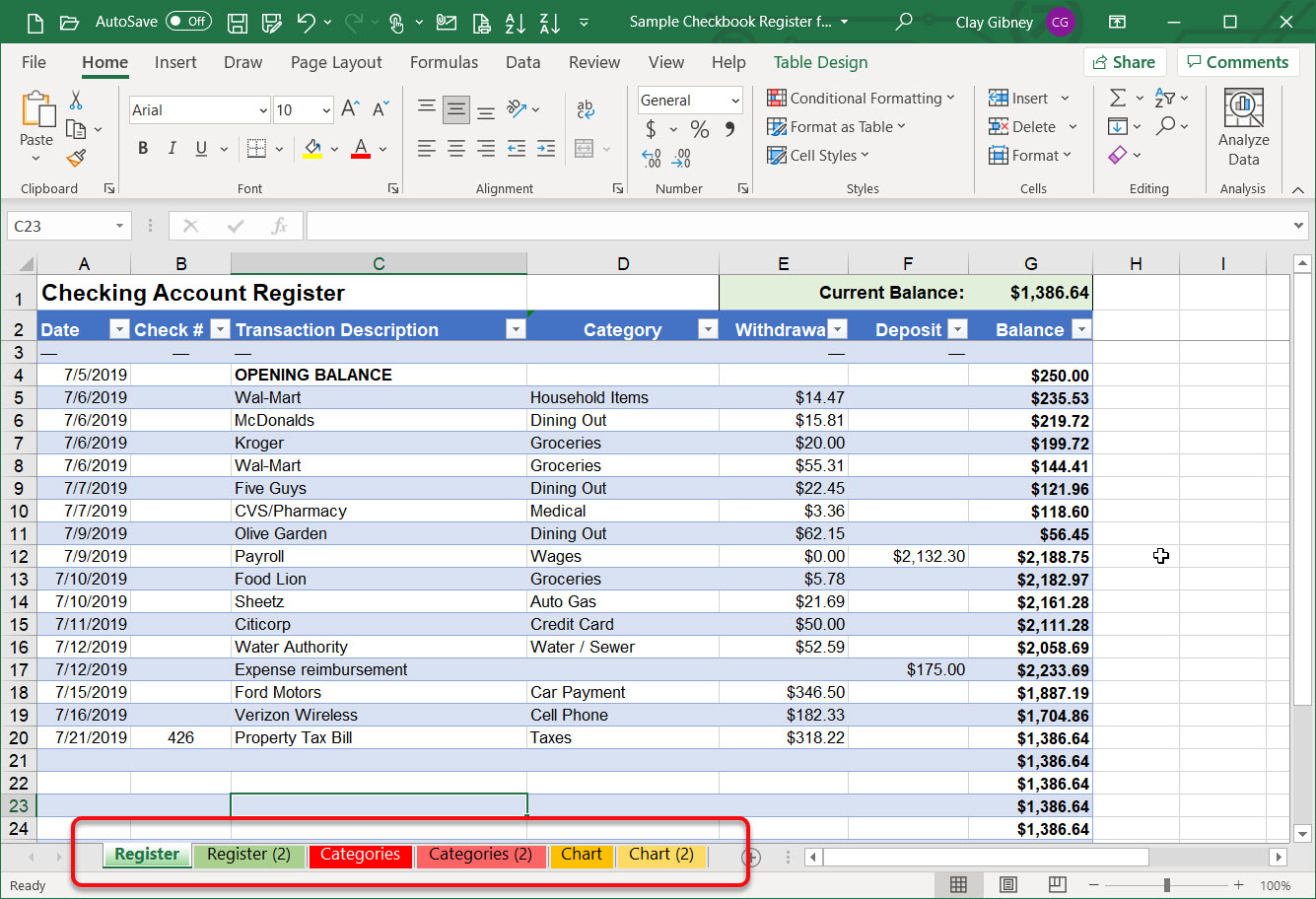
Task: Switch to the Table Design ribbon tab
Action: pos(820,62)
